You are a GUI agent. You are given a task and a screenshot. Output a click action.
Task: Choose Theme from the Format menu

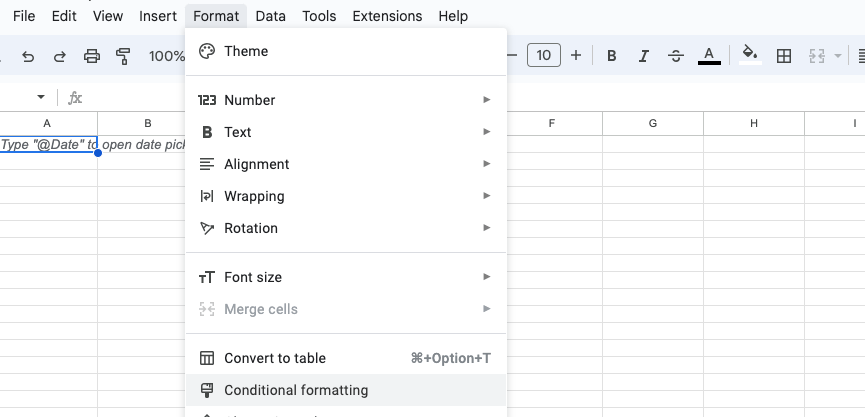[x=346, y=51]
